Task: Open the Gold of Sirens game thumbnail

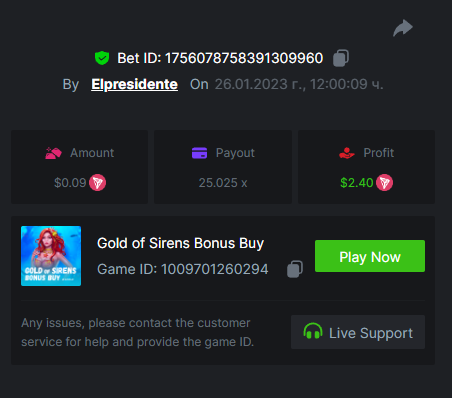Action: click(51, 256)
